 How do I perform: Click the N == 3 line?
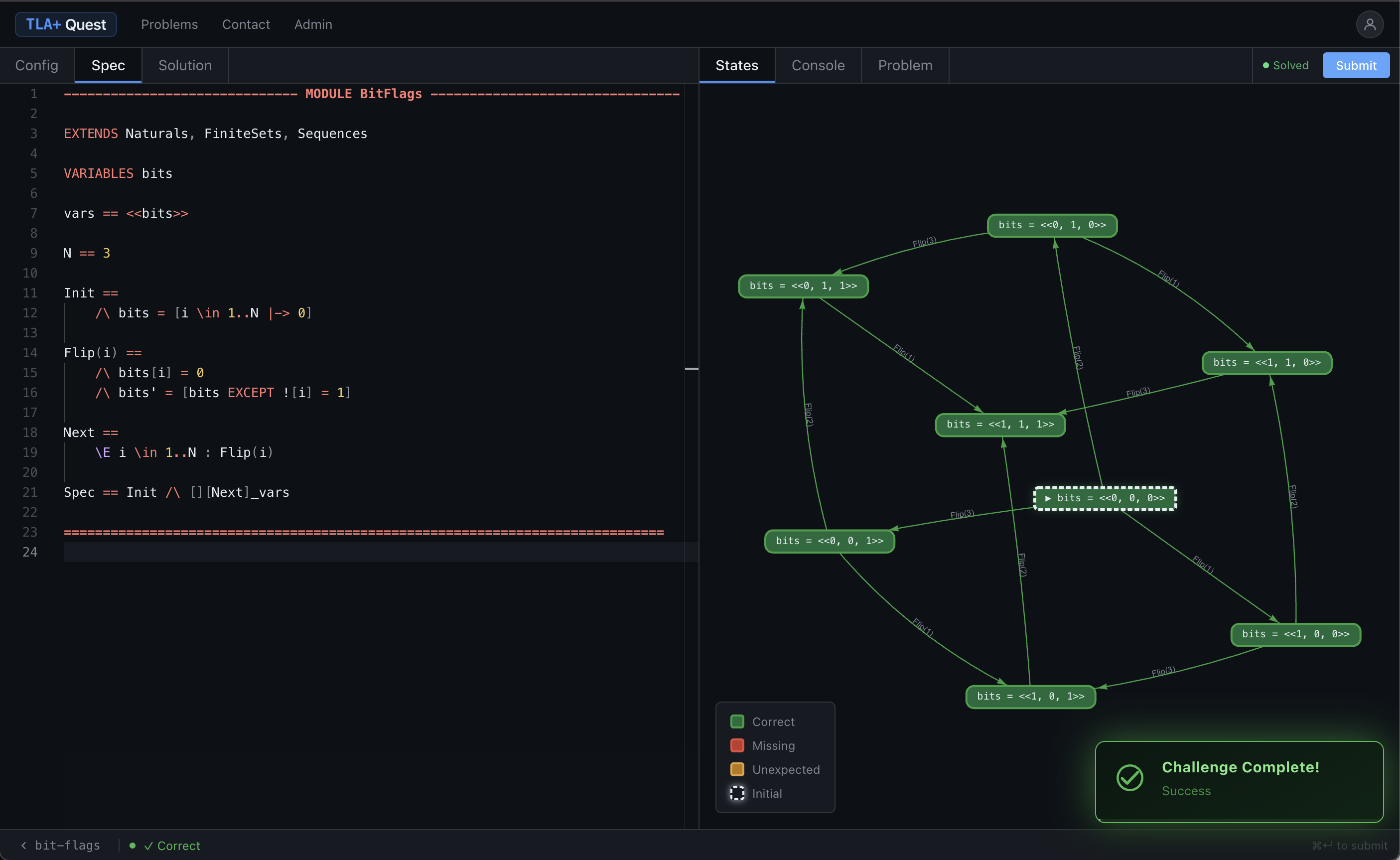(86, 253)
